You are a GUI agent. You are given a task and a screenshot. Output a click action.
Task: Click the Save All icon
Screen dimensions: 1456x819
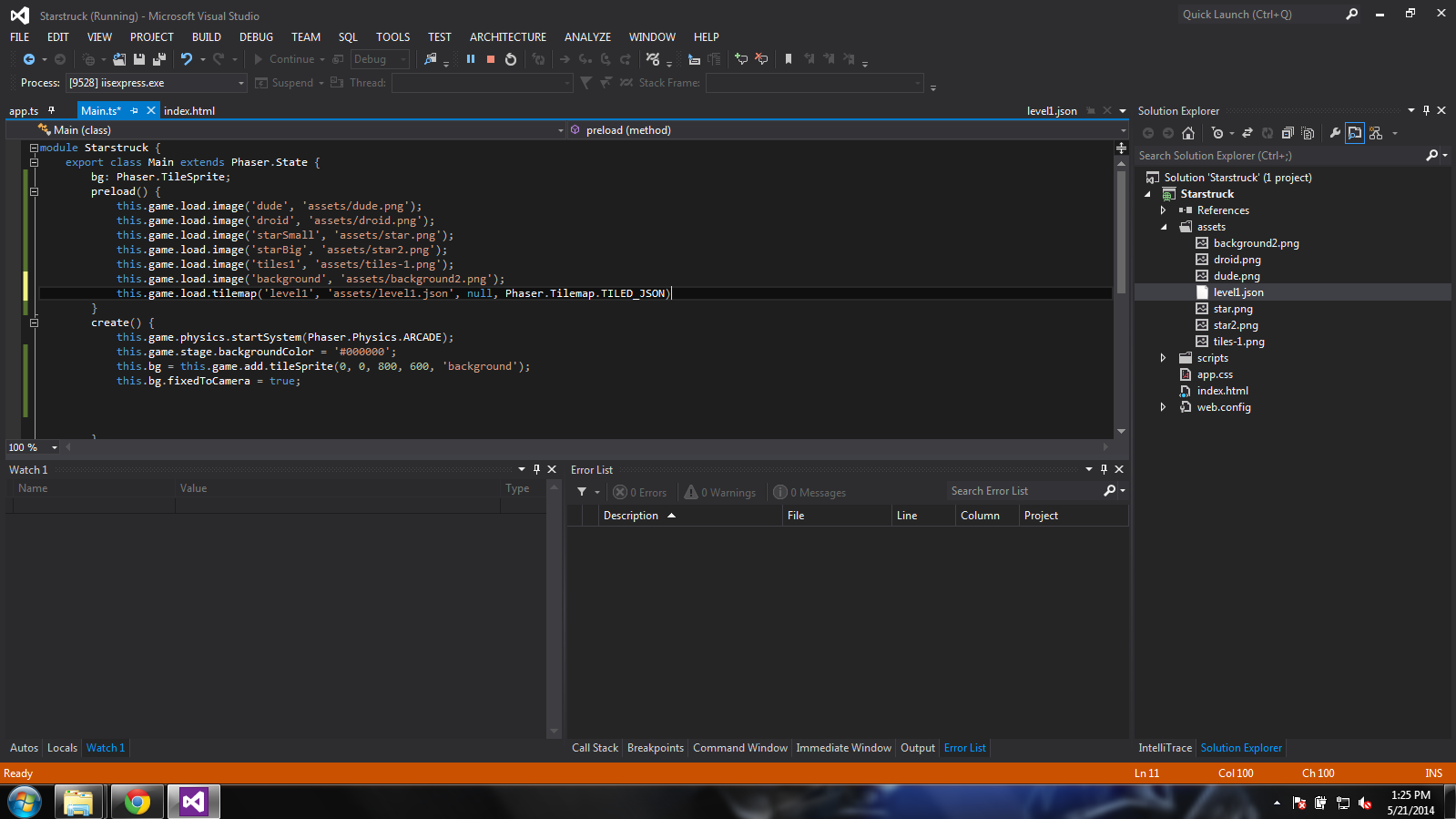coord(159,59)
